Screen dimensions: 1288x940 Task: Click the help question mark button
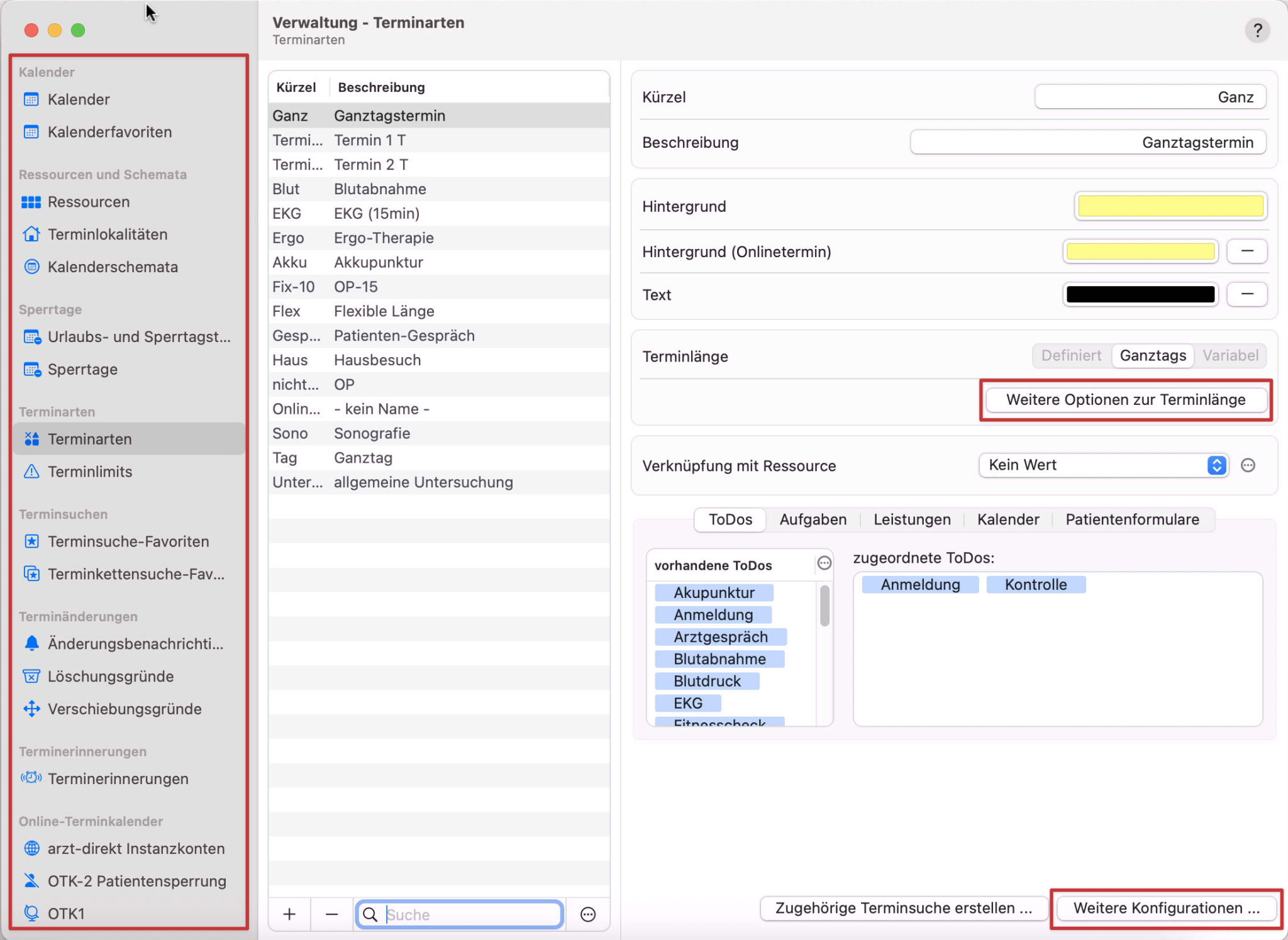click(1257, 30)
